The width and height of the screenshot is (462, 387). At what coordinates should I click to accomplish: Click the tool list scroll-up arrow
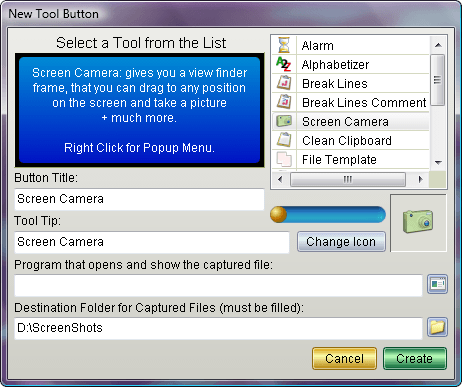coord(438,45)
